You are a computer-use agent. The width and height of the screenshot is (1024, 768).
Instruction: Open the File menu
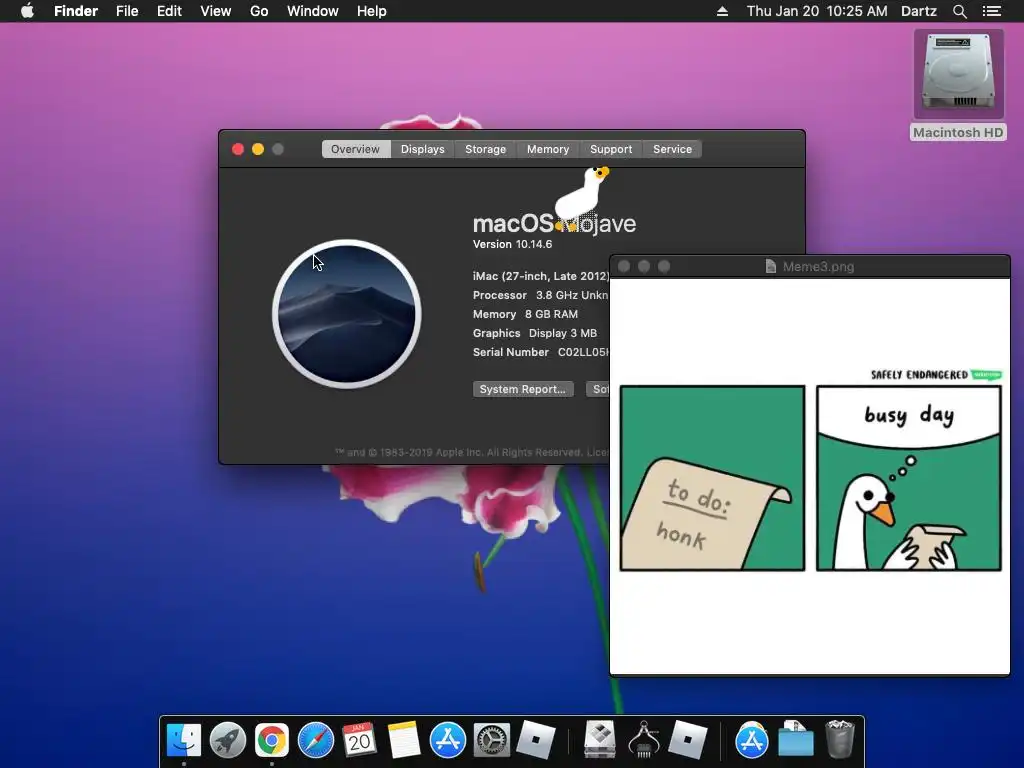coord(127,11)
